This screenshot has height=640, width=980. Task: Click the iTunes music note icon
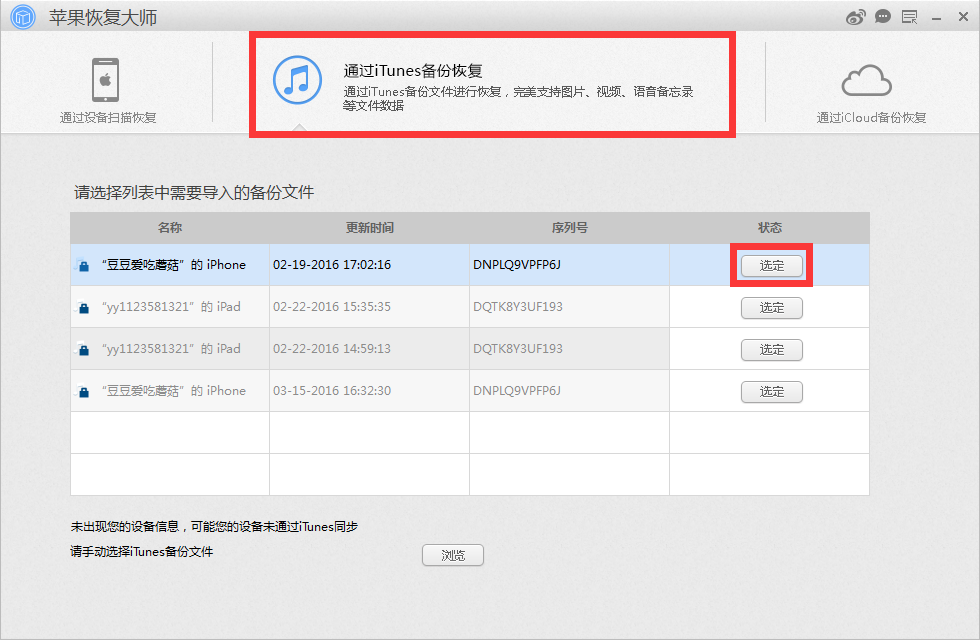coord(298,80)
